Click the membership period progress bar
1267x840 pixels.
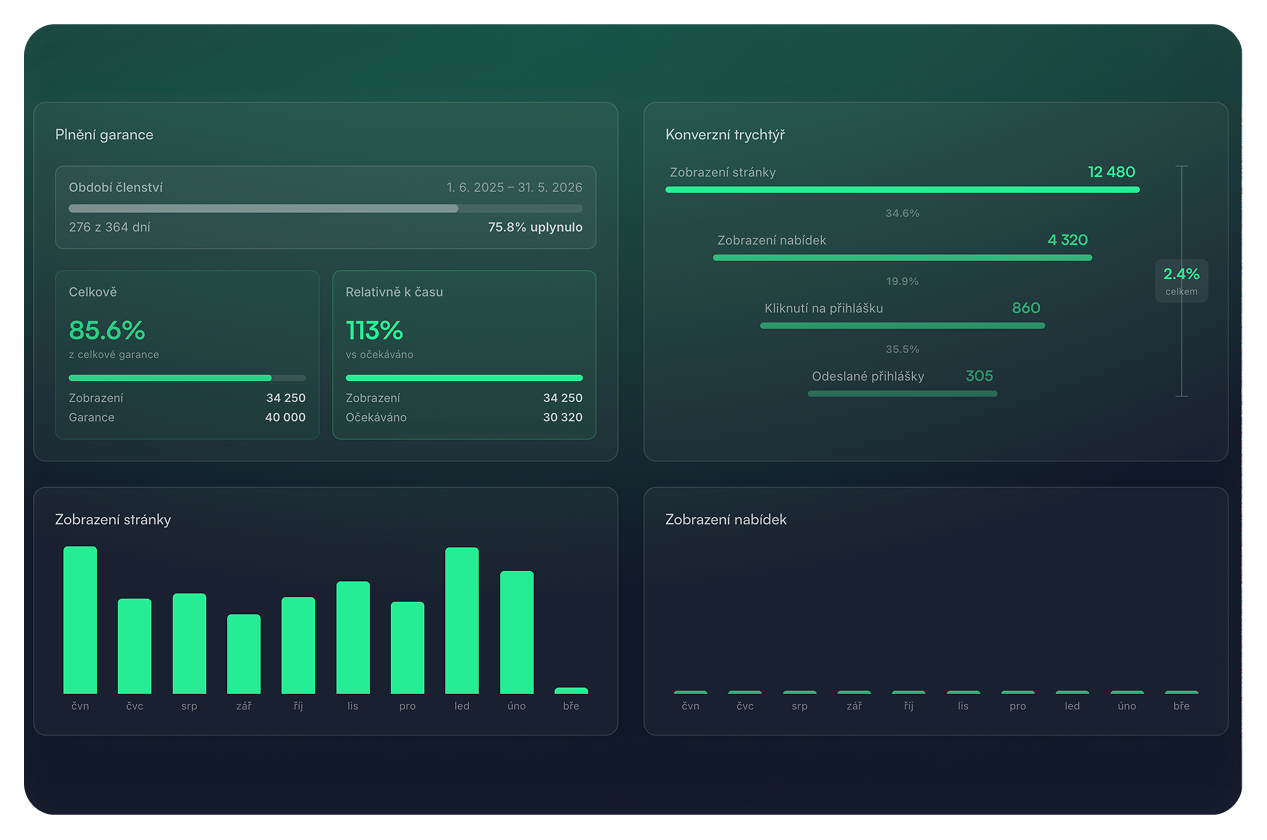325,208
